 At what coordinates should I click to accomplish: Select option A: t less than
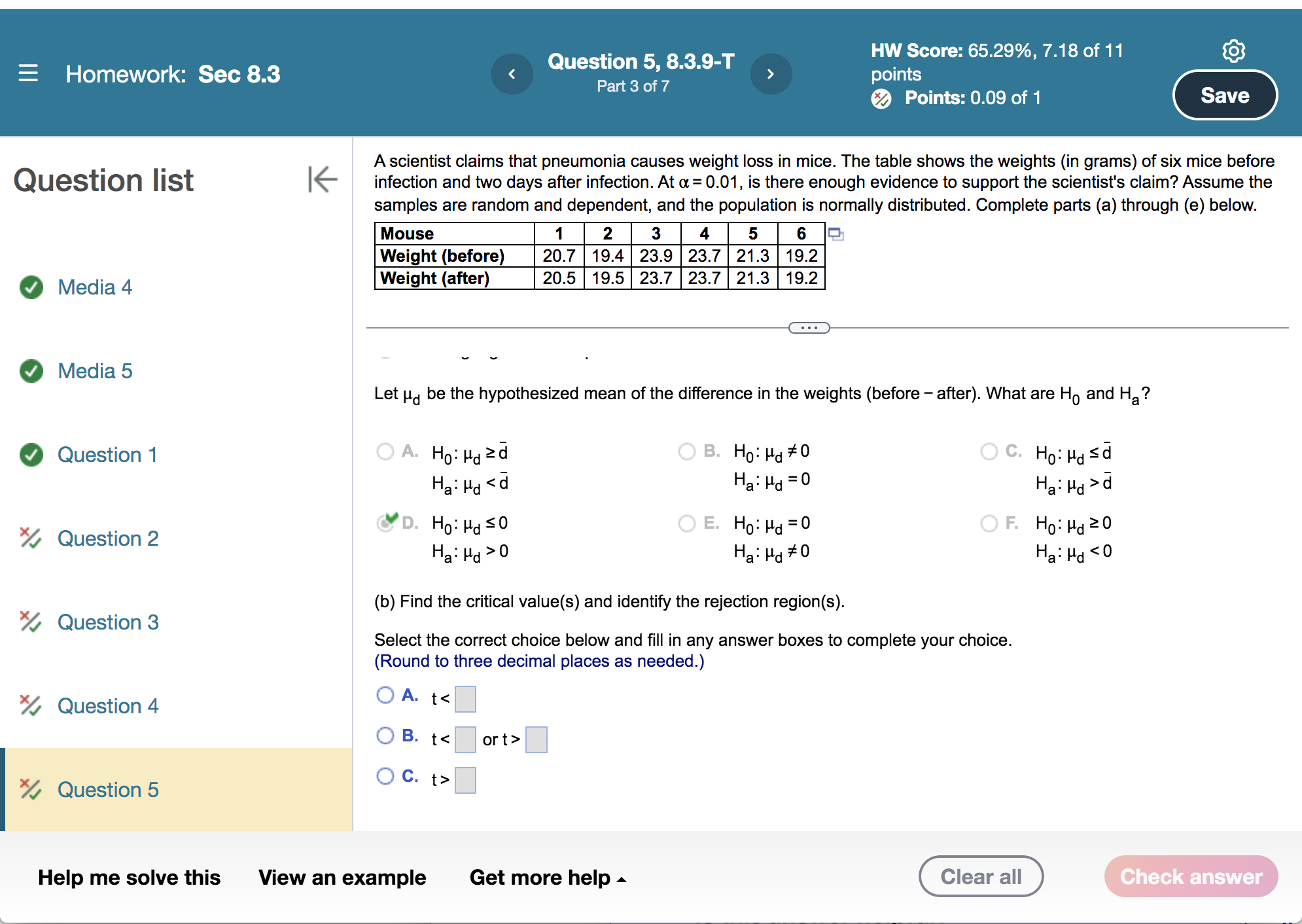point(385,695)
